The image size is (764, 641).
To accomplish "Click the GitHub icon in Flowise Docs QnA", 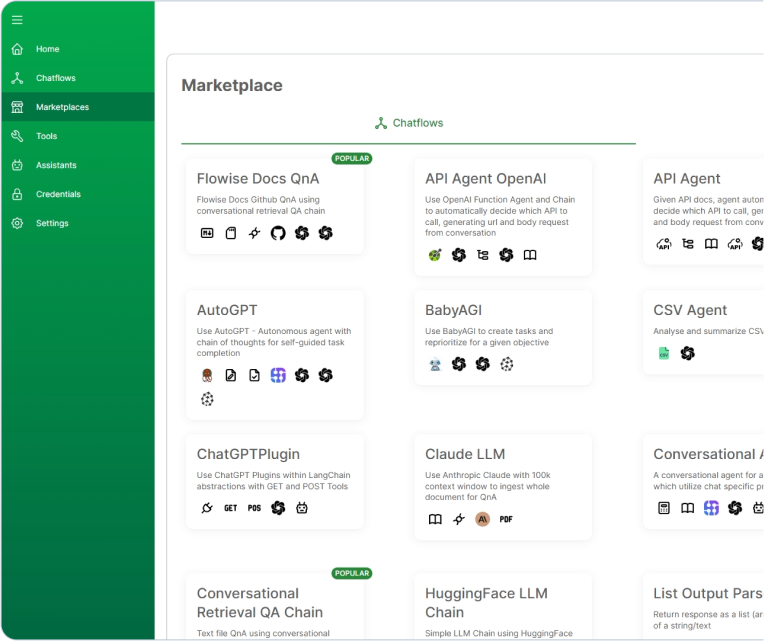I will click(x=278, y=233).
